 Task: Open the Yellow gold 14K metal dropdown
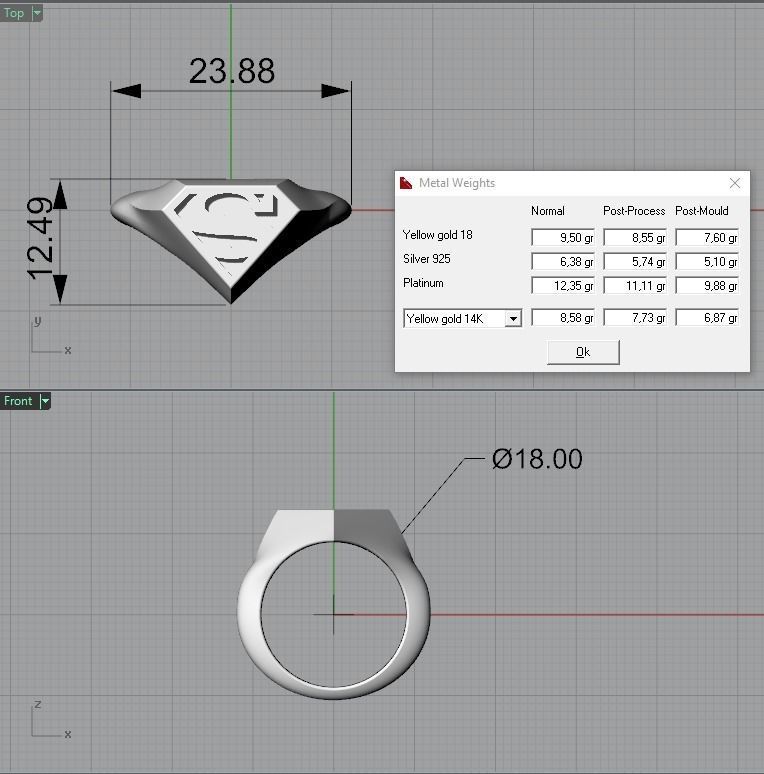(x=513, y=319)
